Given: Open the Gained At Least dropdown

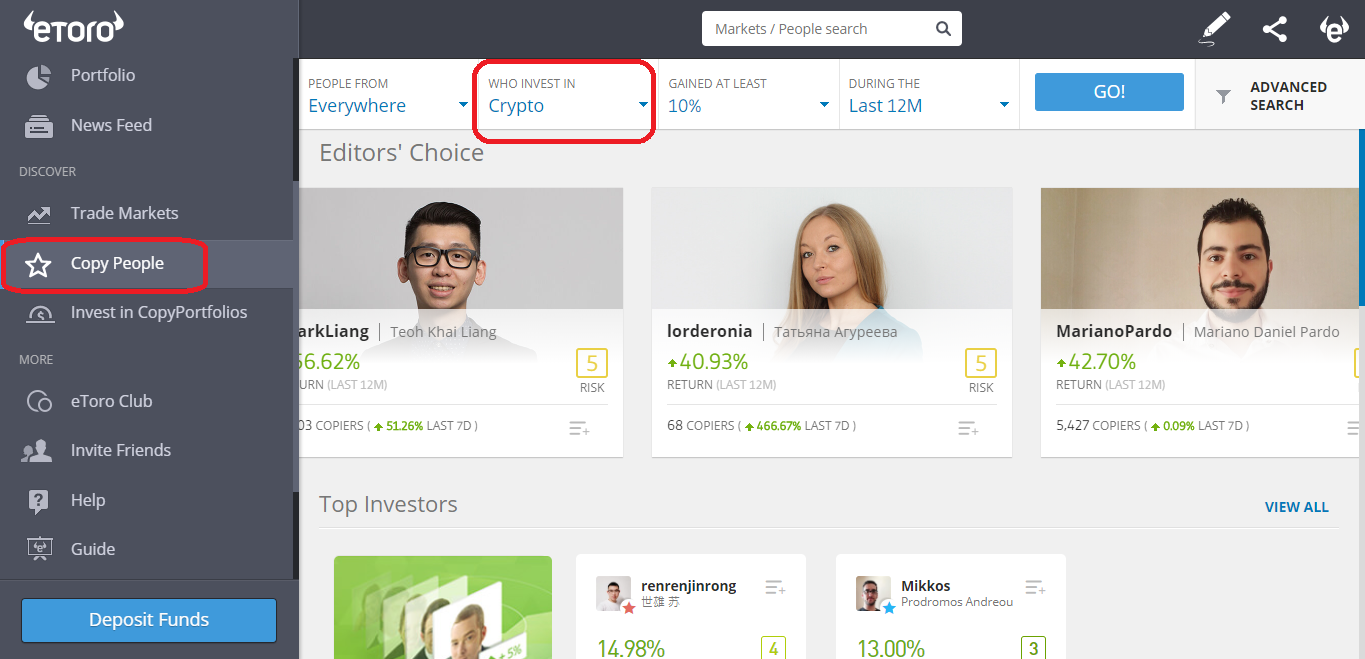Looking at the screenshot, I should pos(749,96).
